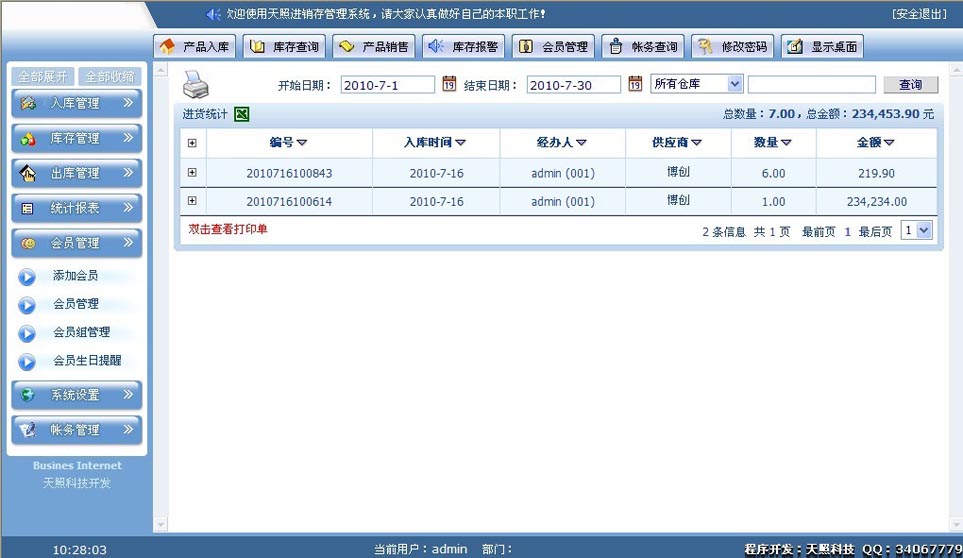963x558 pixels.
Task: Click 全部展开 to expand all menus
Action: click(43, 77)
